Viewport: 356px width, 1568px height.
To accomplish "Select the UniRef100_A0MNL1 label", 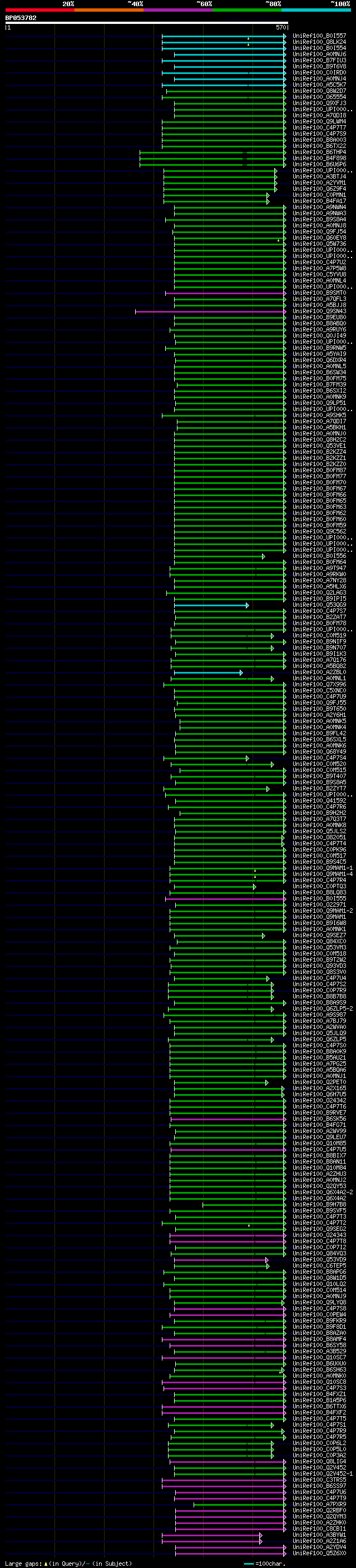I will [x=319, y=678].
